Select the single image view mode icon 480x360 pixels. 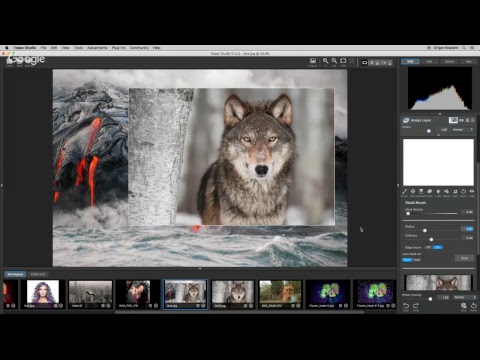(364, 62)
